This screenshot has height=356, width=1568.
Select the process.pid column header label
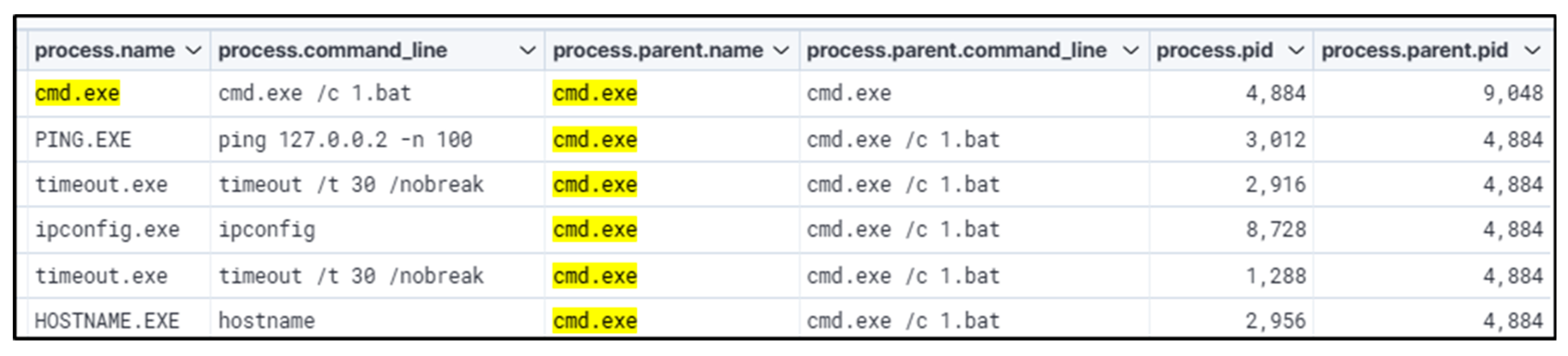pyautogui.click(x=1214, y=51)
